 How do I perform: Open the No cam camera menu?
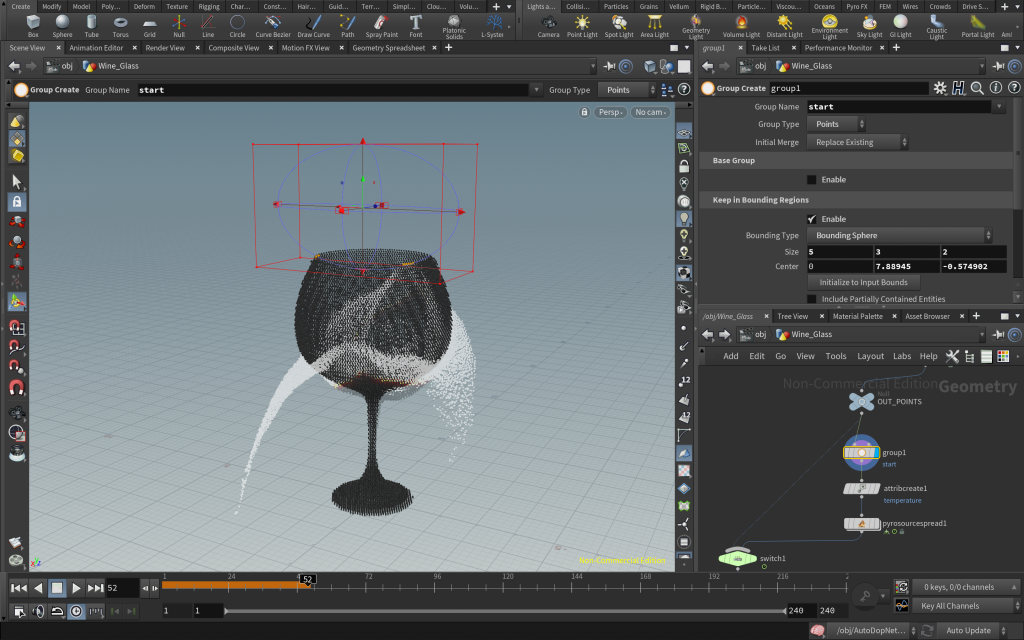coord(650,112)
